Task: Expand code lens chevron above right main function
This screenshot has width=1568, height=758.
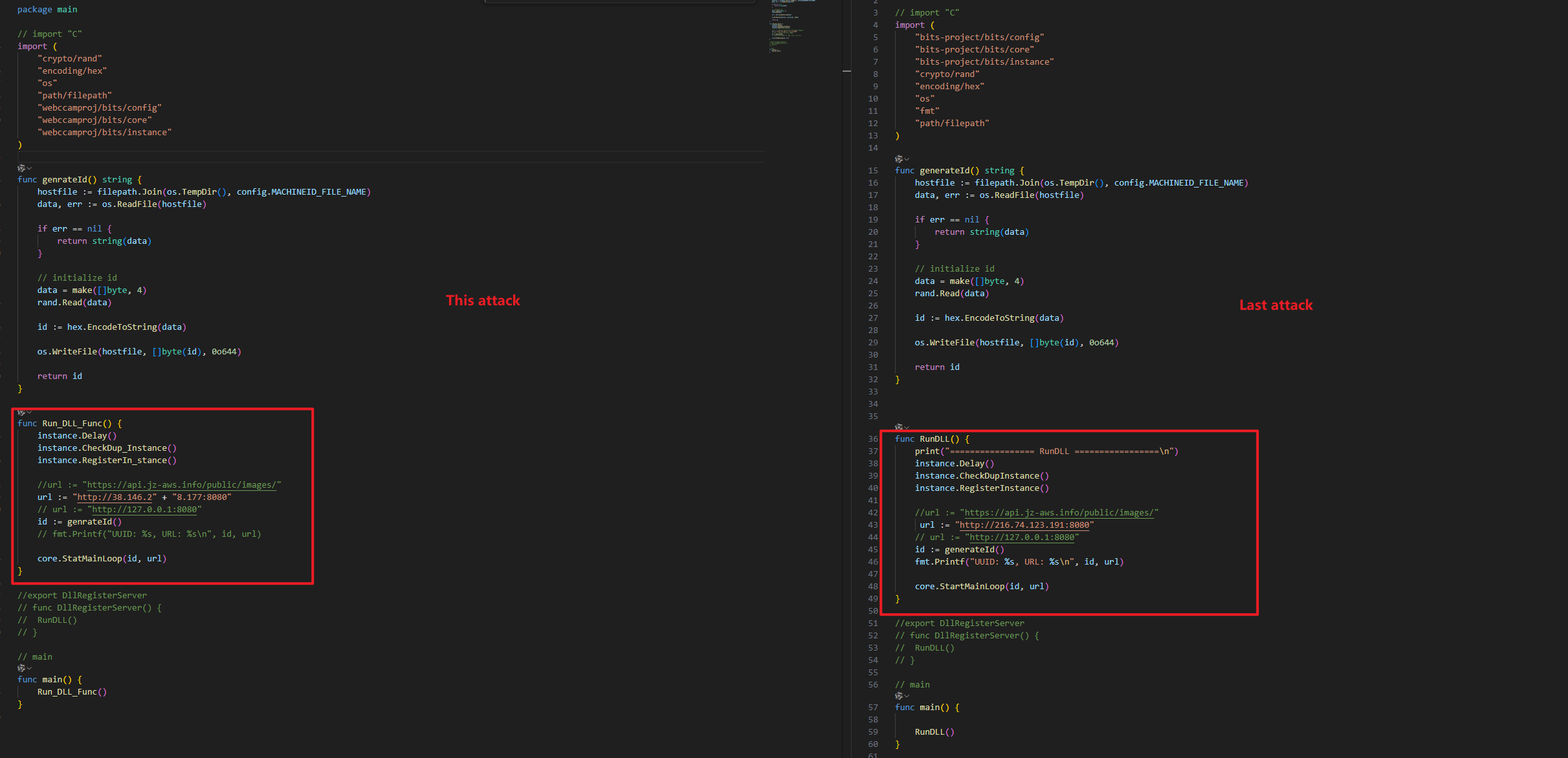Action: [907, 697]
